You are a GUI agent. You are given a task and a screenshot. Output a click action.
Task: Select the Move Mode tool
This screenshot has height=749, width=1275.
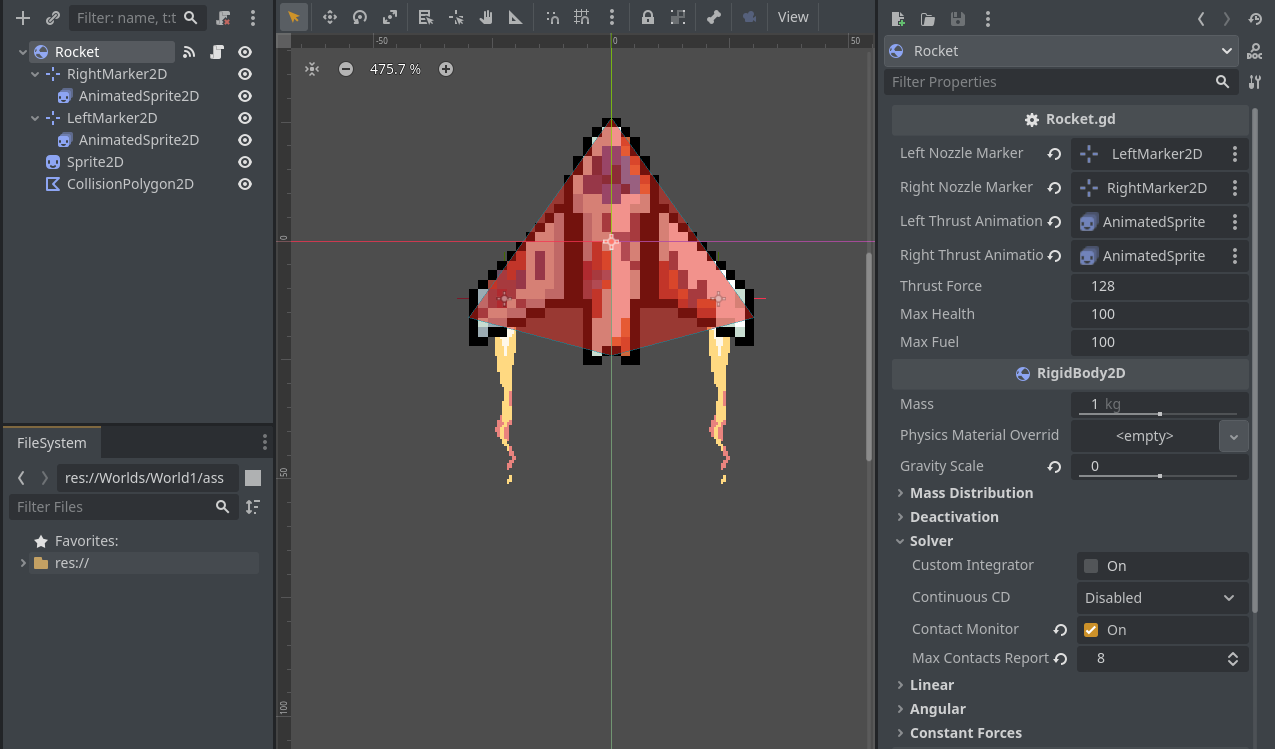330,17
